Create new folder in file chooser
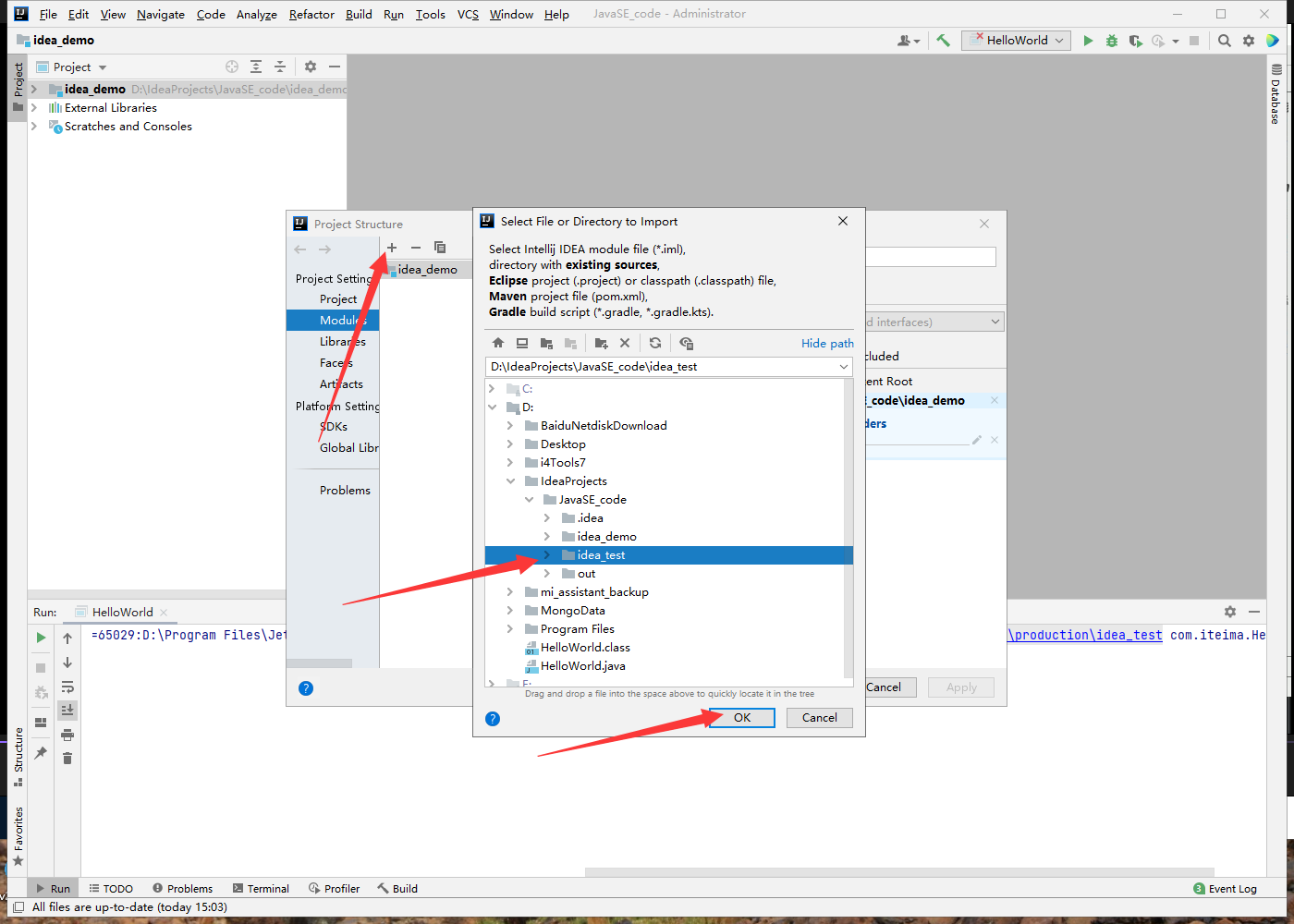Screen dimensions: 1294x924 pos(601,343)
